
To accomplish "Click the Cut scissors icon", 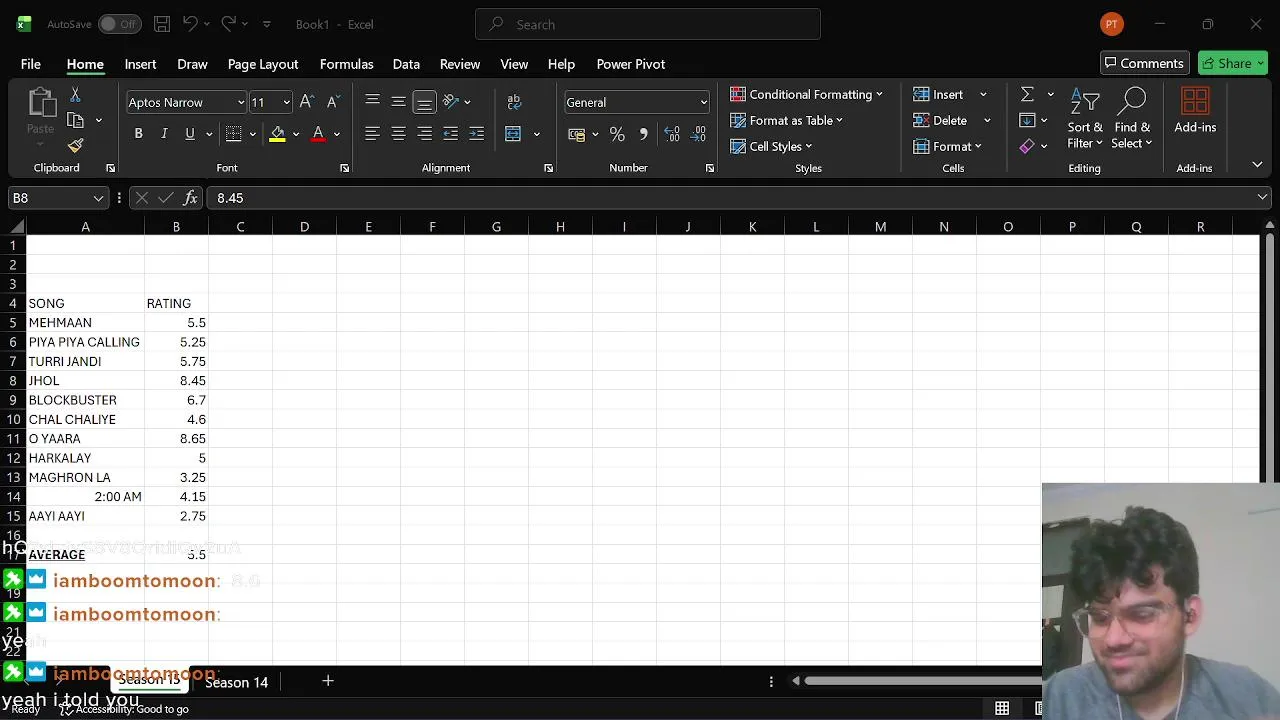I will [75, 95].
